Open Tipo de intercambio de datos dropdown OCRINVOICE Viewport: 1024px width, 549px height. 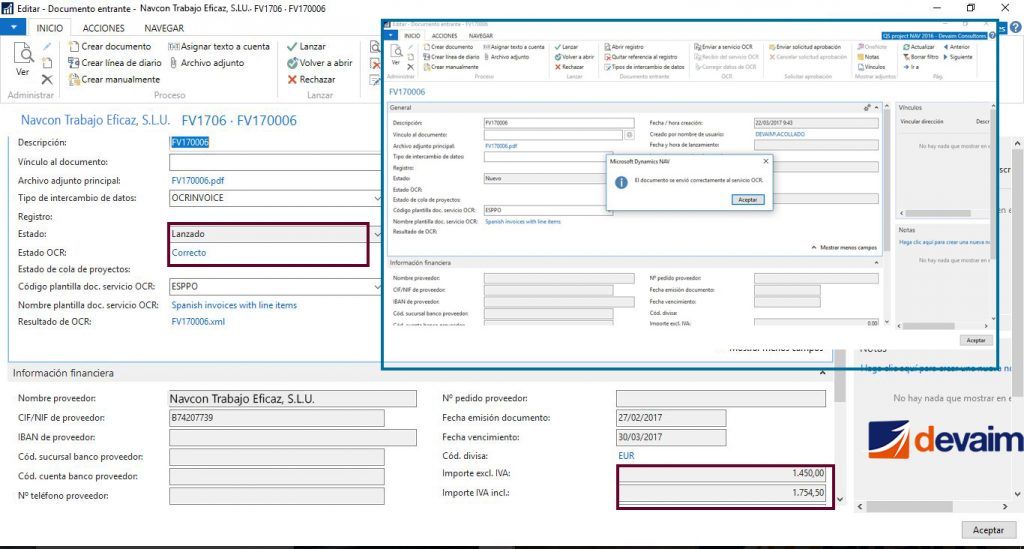(x=377, y=198)
